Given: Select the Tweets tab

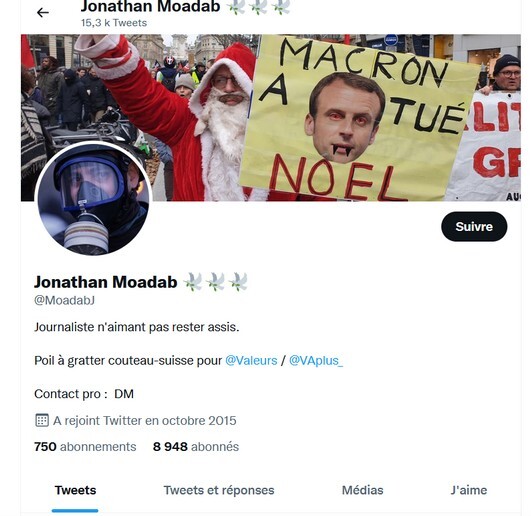Looking at the screenshot, I should point(75,490).
